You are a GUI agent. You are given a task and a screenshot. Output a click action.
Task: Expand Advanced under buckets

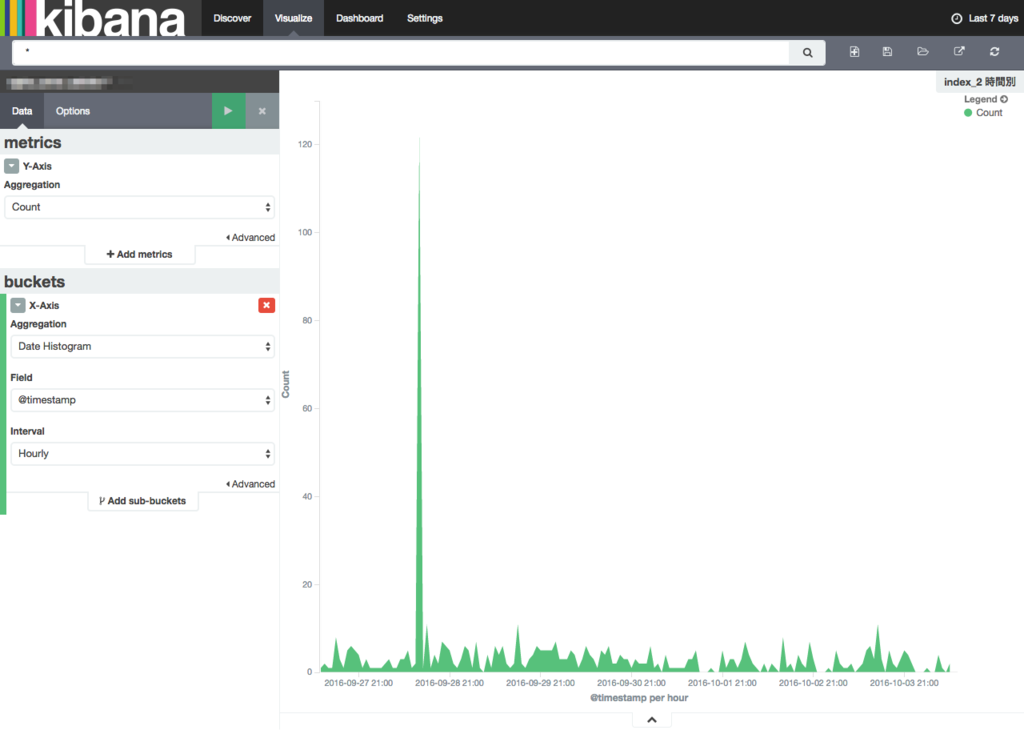250,484
